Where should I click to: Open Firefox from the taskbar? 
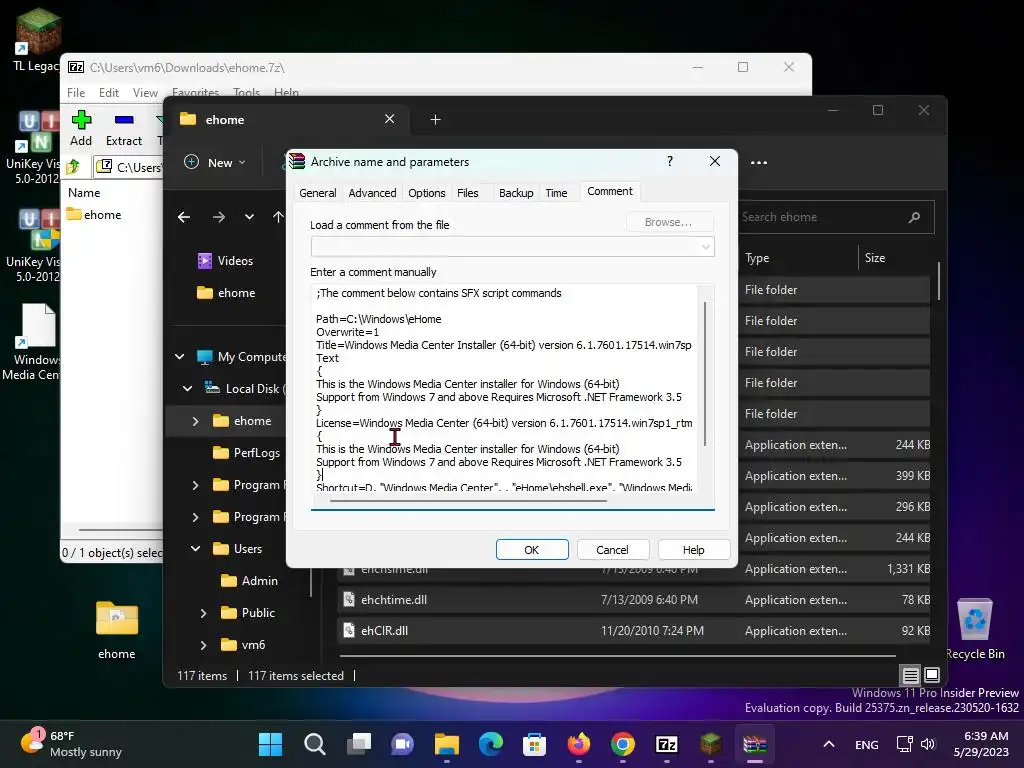coord(579,744)
